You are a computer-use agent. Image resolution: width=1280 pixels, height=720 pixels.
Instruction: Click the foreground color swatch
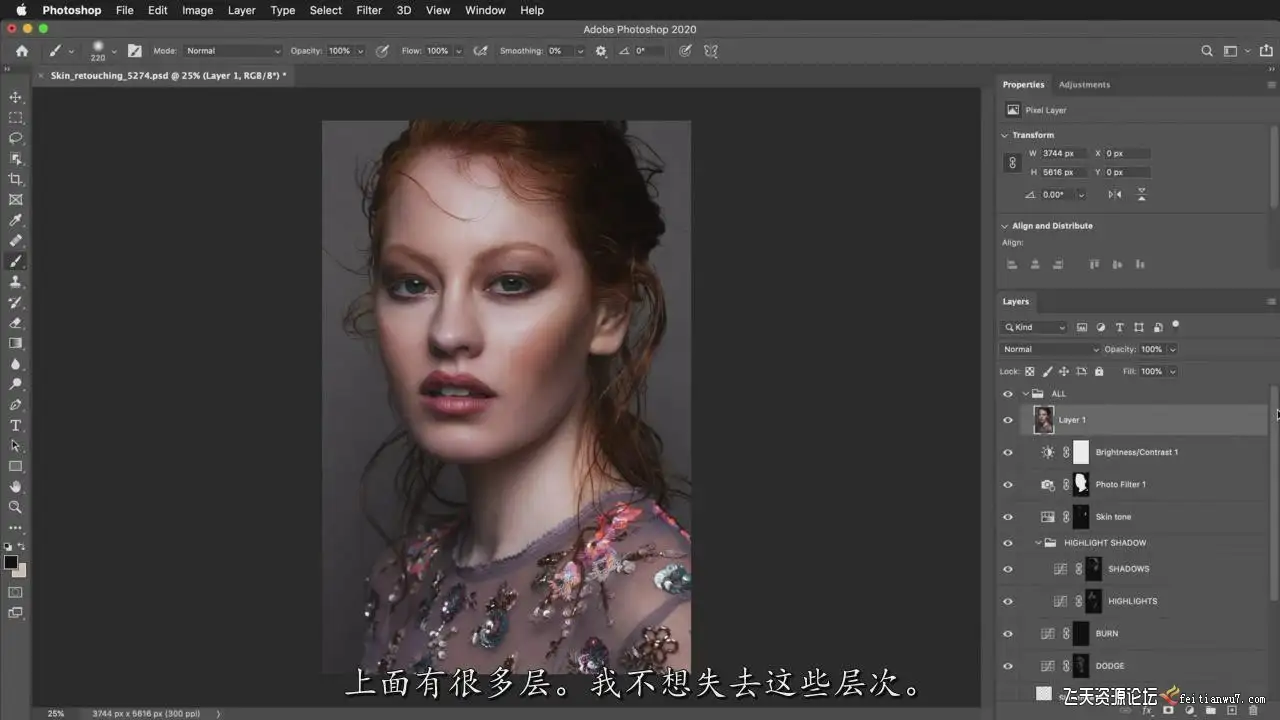coord(11,563)
